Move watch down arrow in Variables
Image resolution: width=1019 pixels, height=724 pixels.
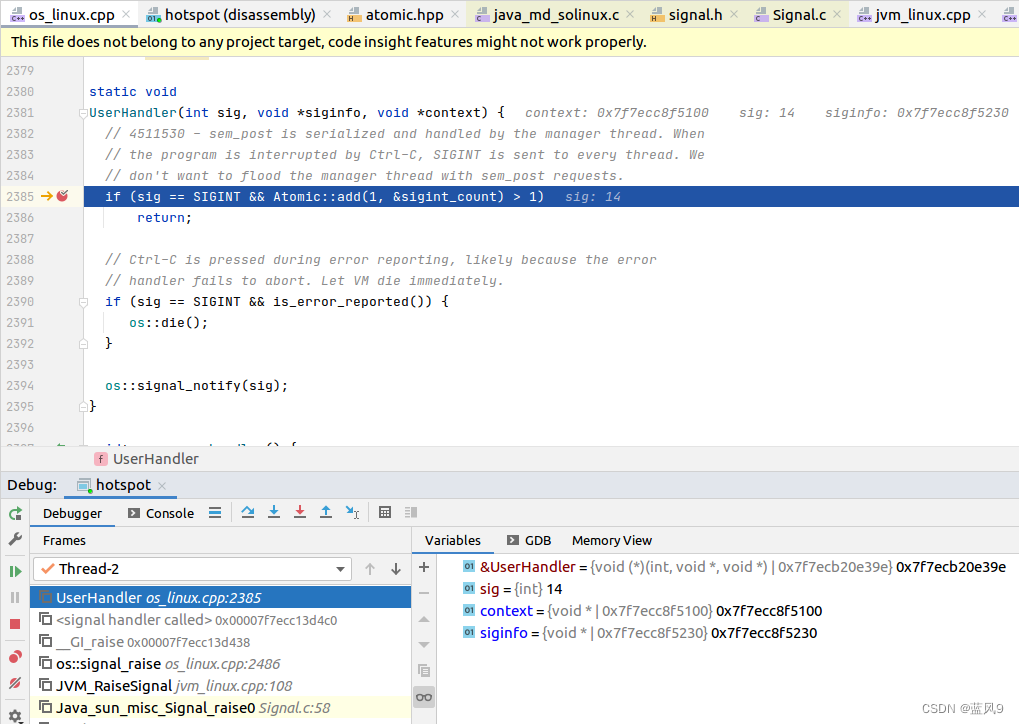pyautogui.click(x=424, y=645)
